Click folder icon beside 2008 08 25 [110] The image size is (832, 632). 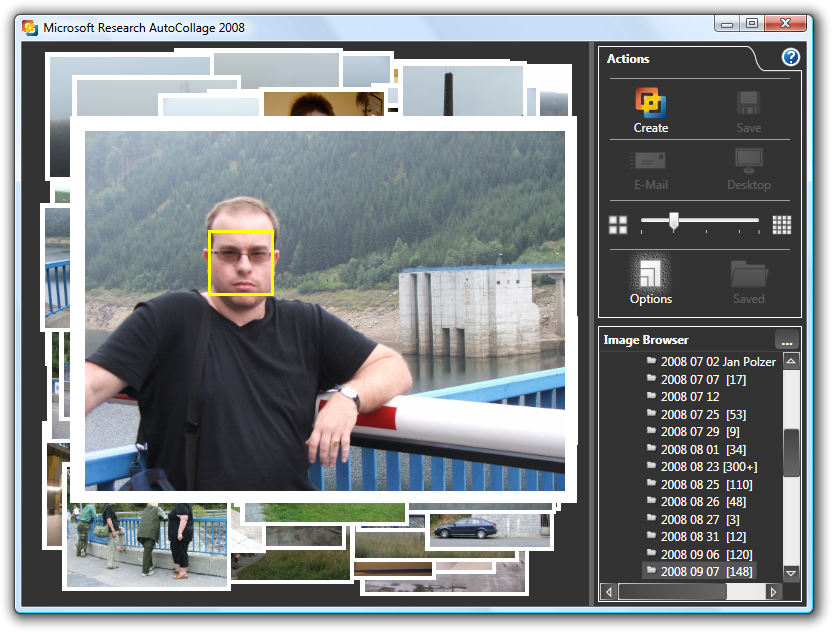click(651, 483)
